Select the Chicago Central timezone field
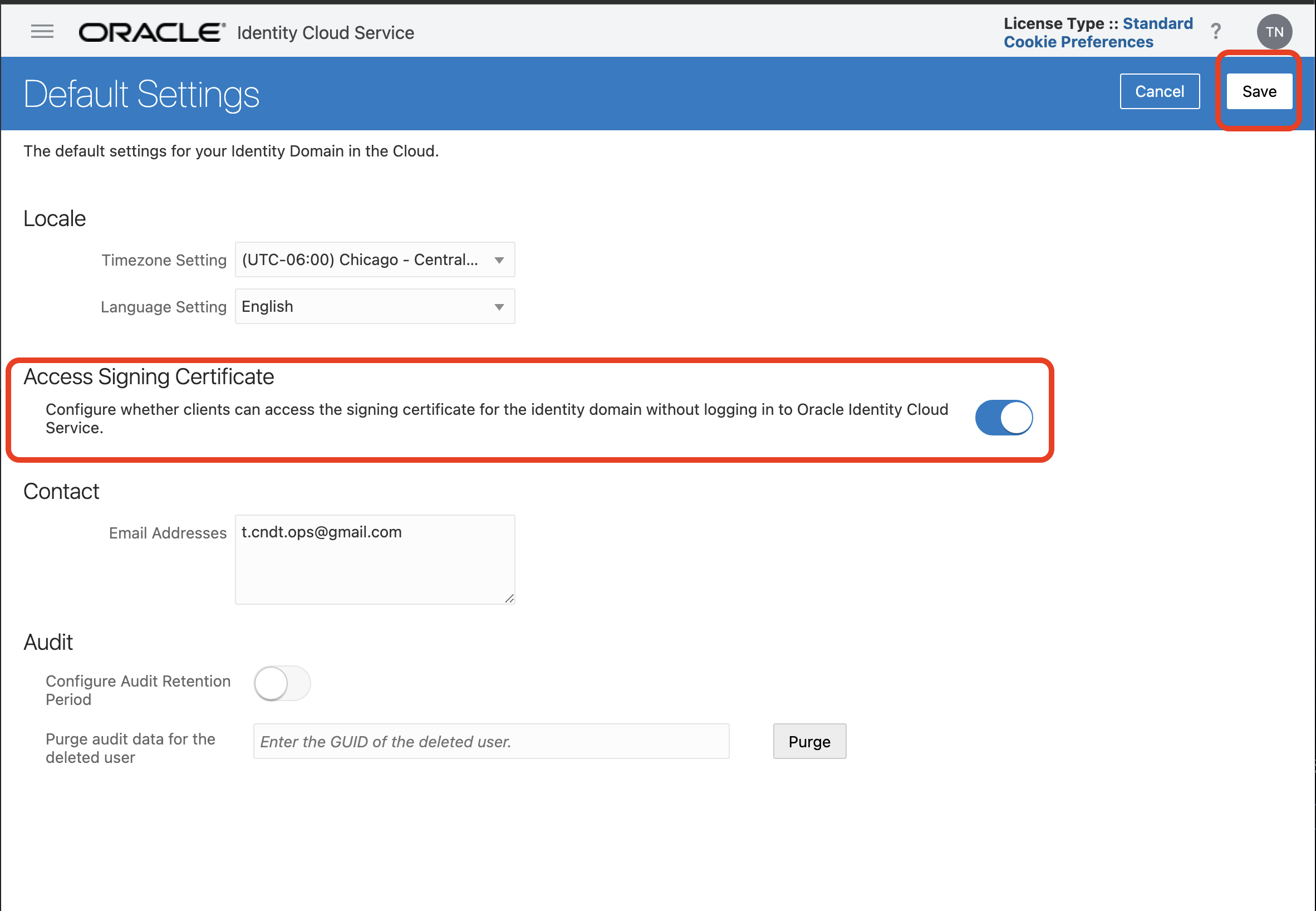The height and width of the screenshot is (911, 1316). (360, 260)
